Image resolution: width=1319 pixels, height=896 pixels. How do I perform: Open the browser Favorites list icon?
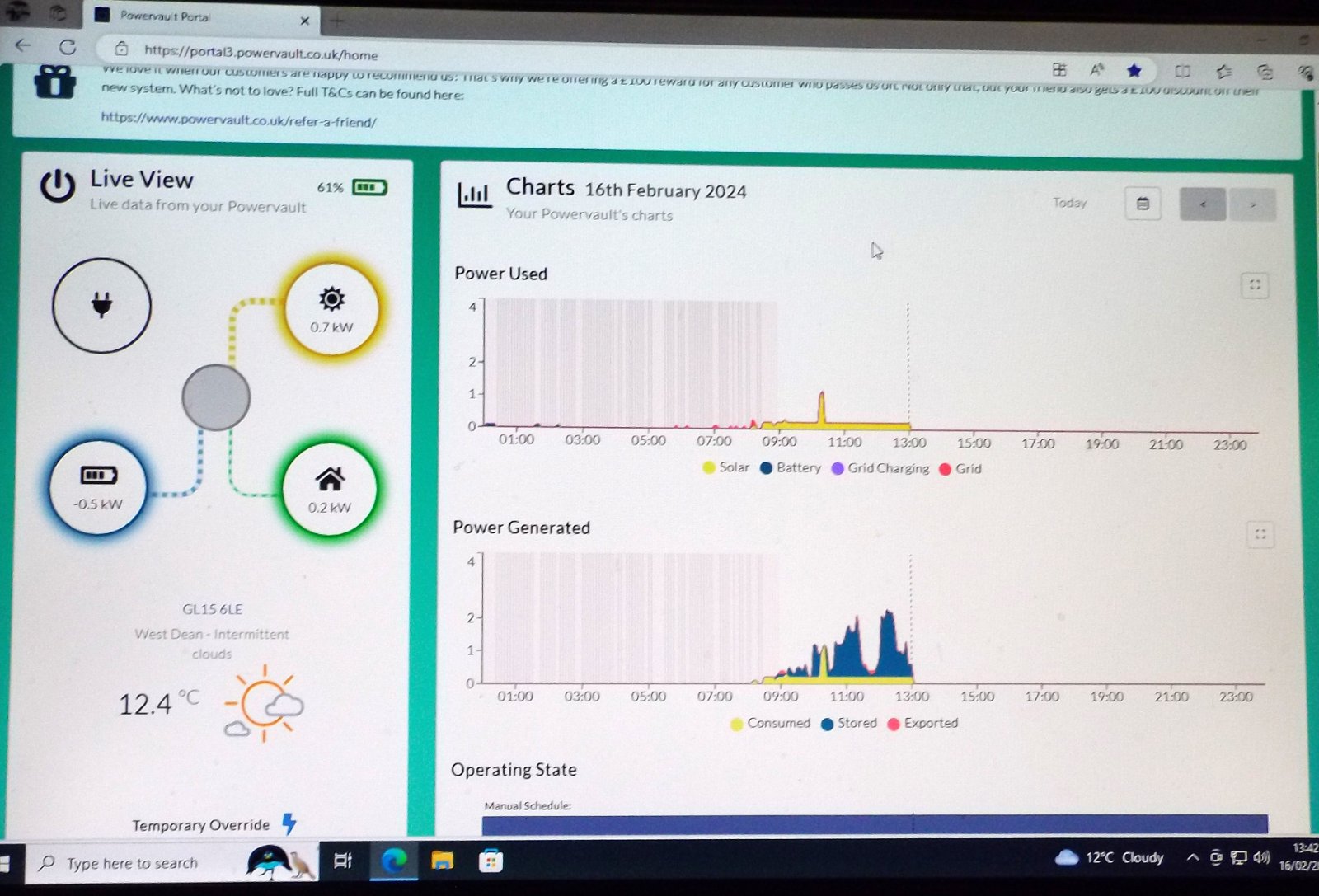1224,72
